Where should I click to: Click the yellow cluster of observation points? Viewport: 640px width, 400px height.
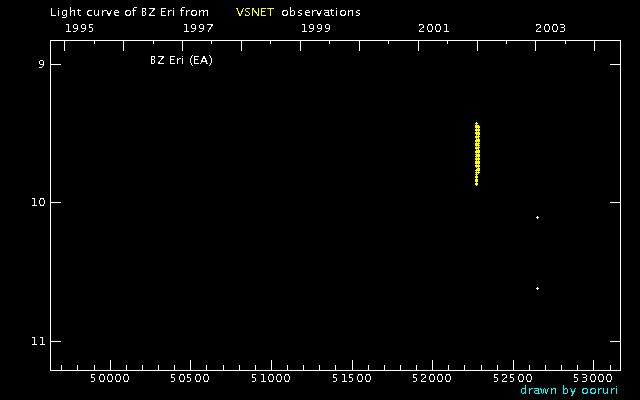(x=477, y=153)
